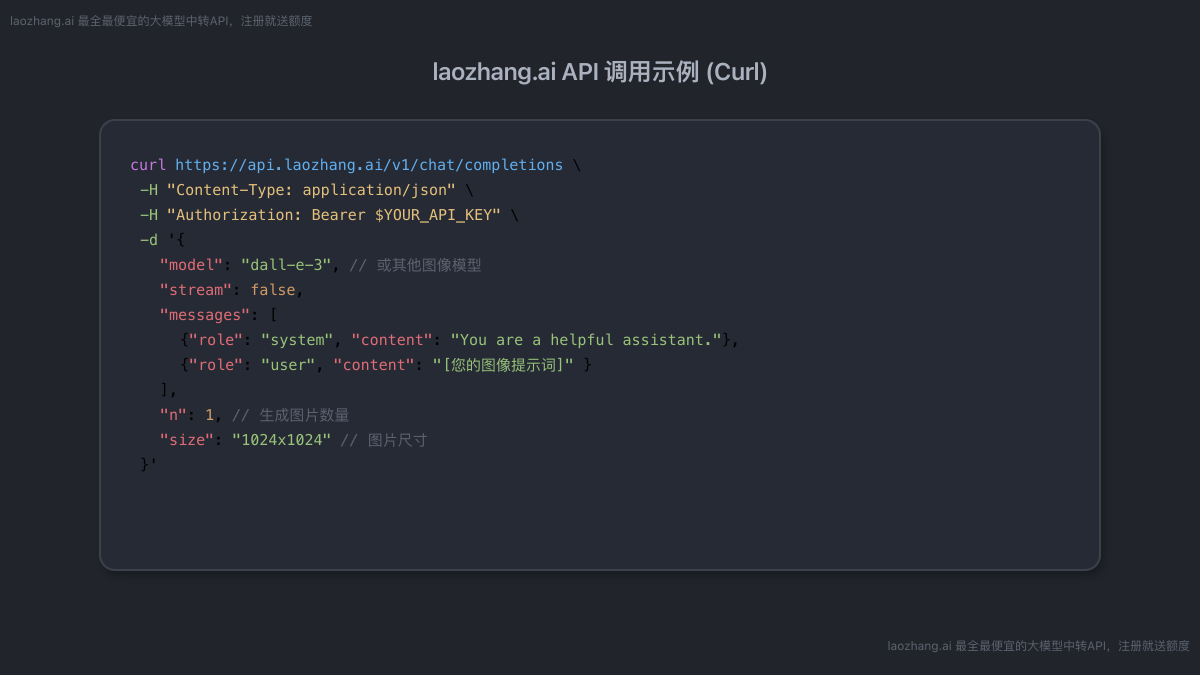The image size is (1200, 675).
Task: Click the "false" value
Action: [273, 290]
